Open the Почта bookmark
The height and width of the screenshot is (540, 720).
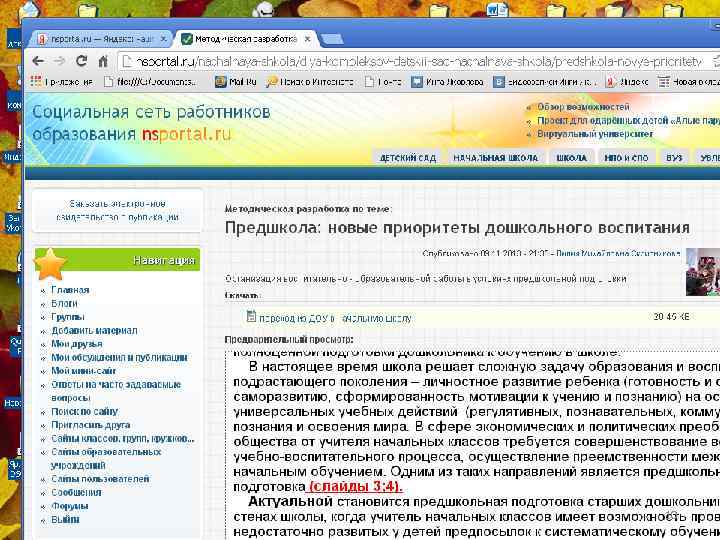(x=383, y=82)
